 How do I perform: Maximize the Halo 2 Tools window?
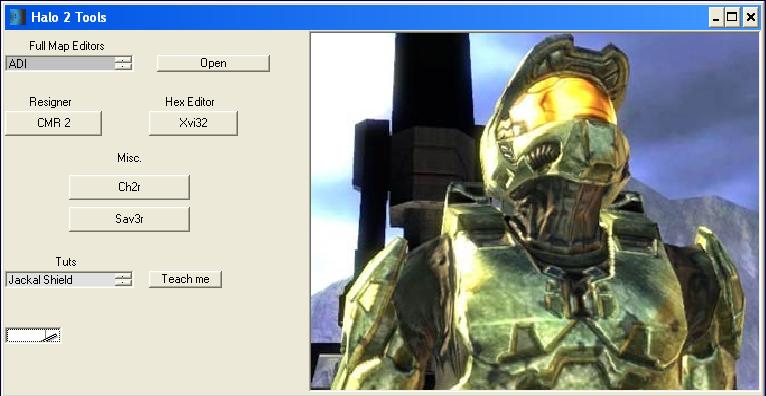(732, 18)
